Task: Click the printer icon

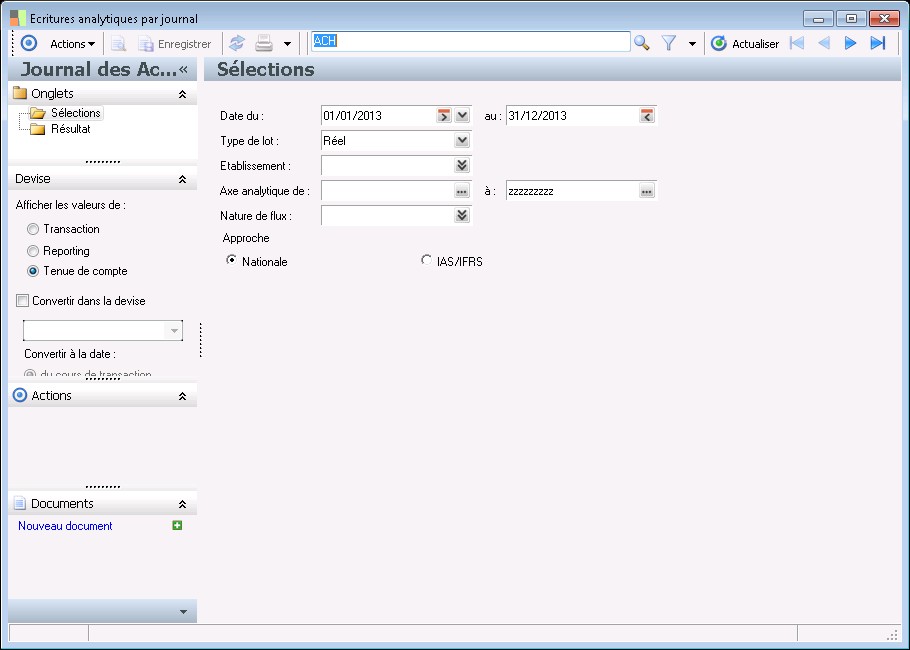Action: pos(264,44)
